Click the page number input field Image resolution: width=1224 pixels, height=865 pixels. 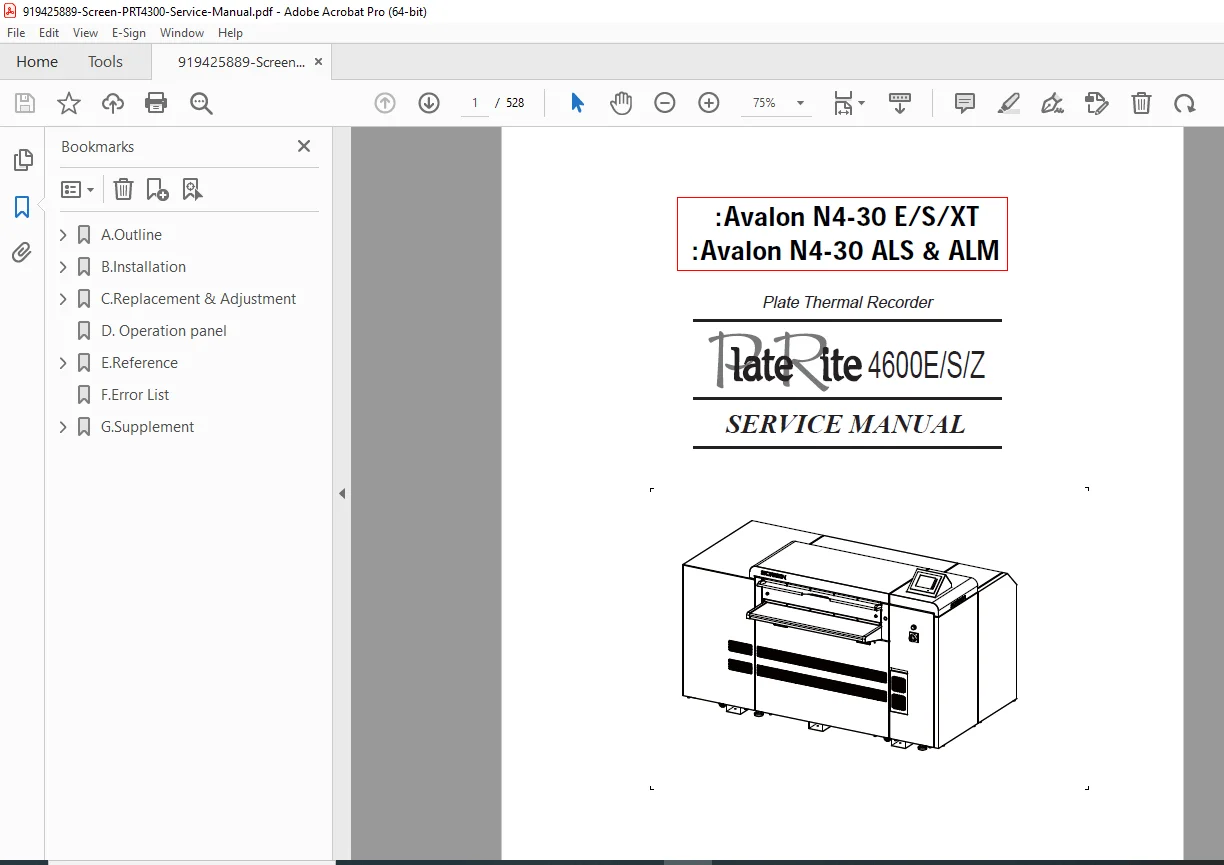click(x=475, y=103)
